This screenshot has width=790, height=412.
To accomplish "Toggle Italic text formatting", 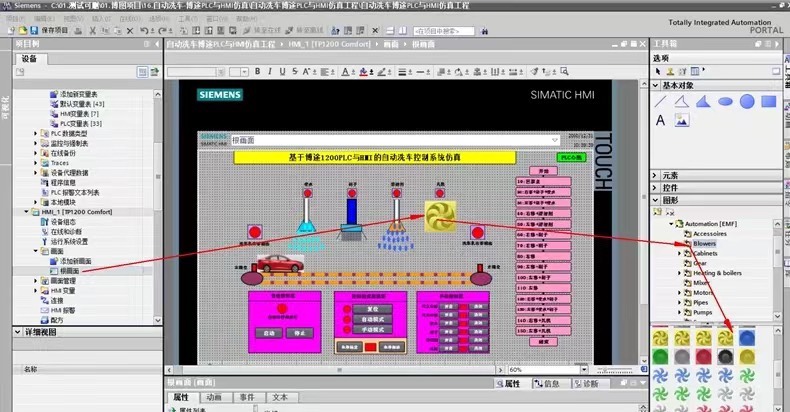I will click(x=270, y=72).
